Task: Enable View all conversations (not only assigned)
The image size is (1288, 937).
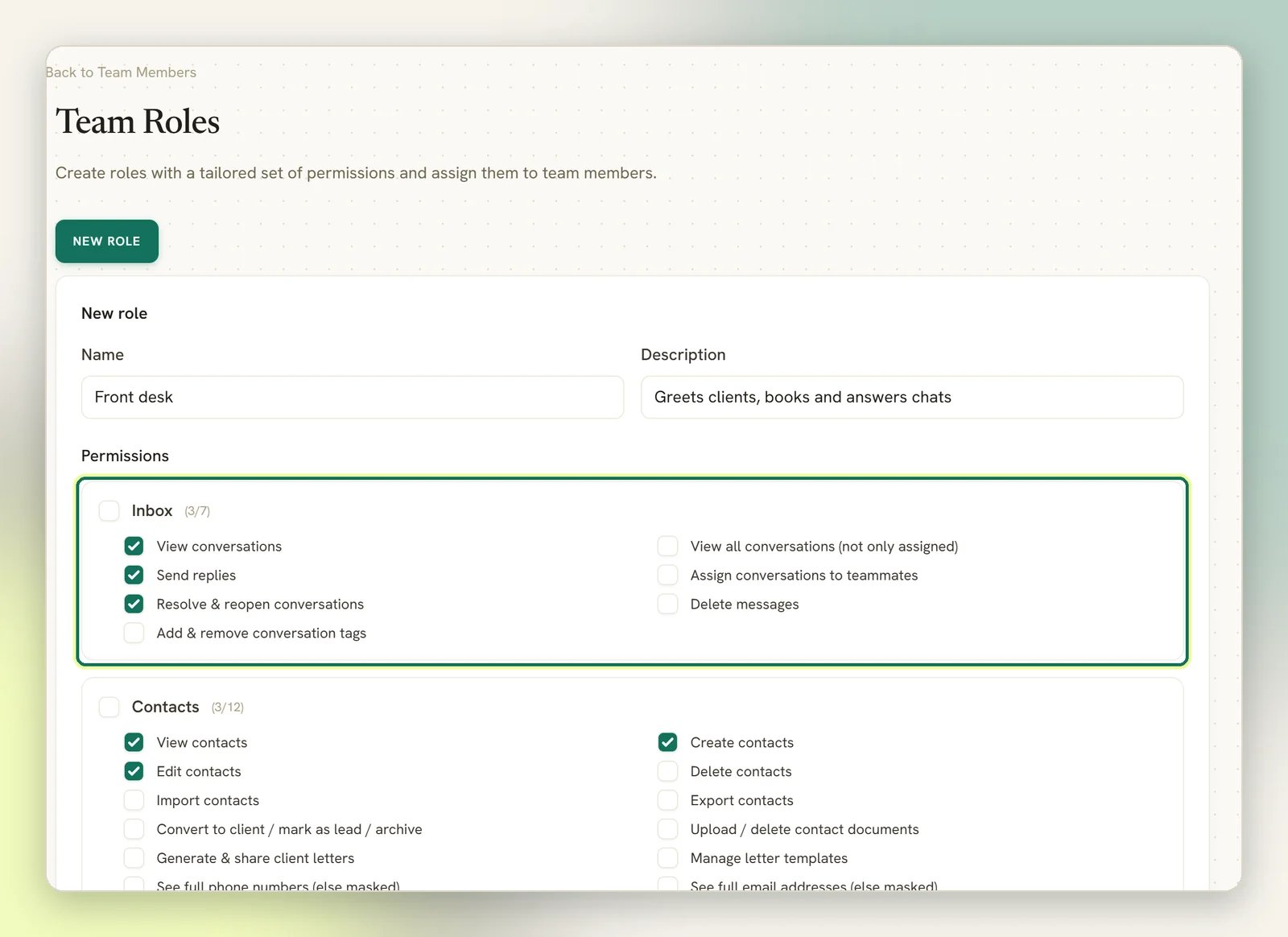Action: click(668, 547)
